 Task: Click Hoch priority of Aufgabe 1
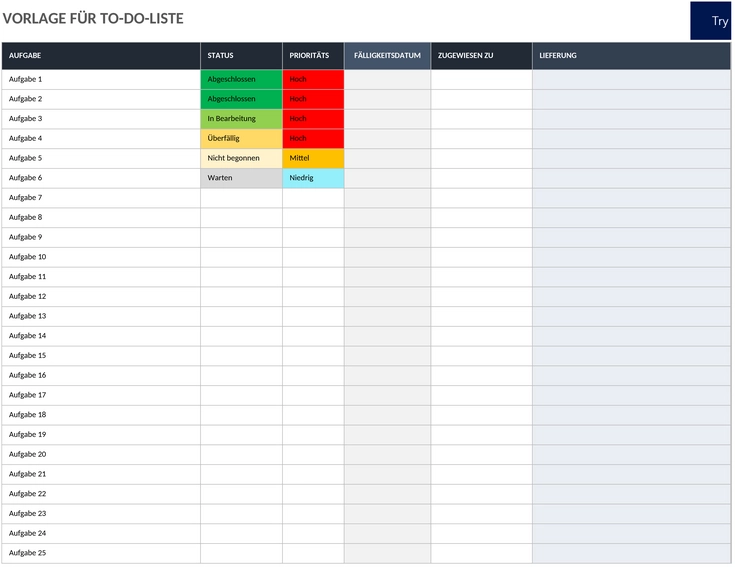314,80
